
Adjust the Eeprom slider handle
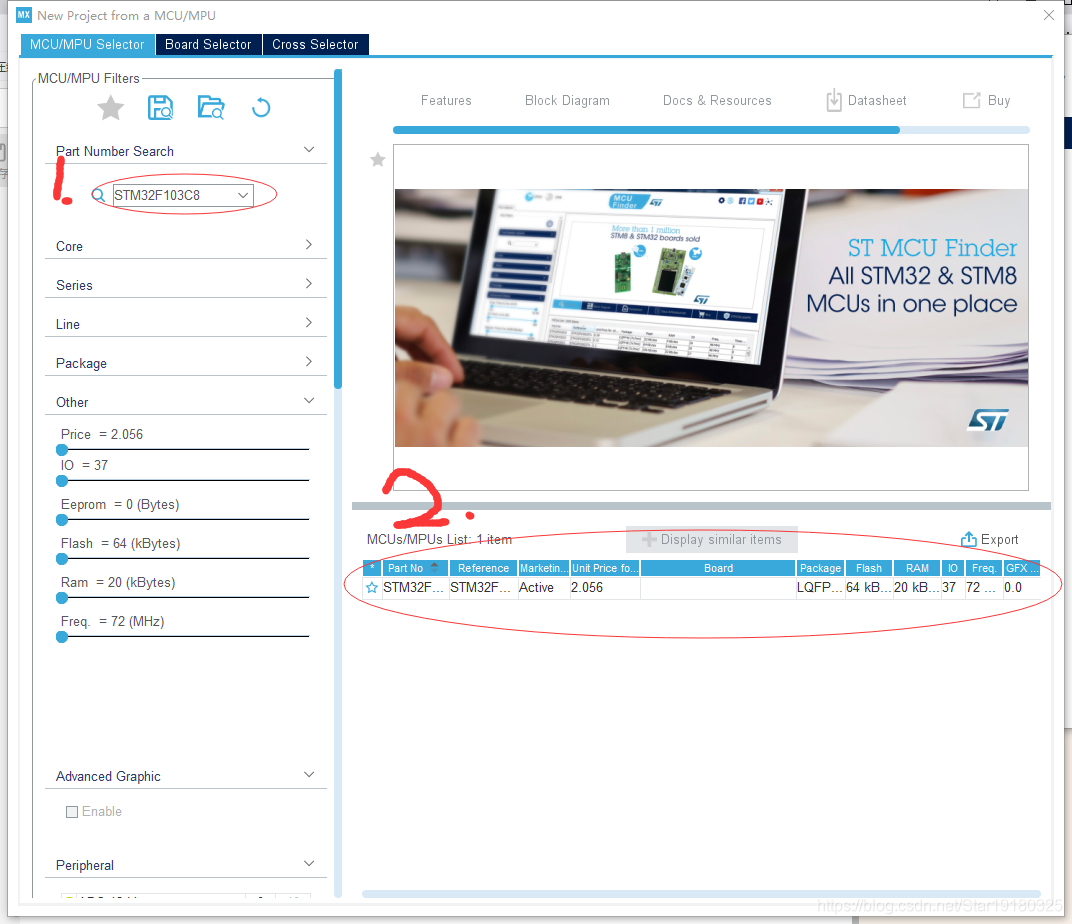tap(62, 519)
